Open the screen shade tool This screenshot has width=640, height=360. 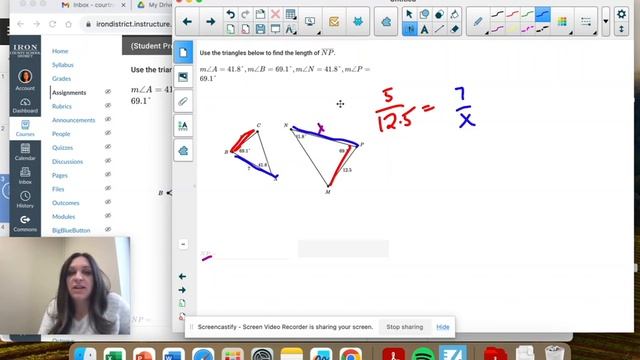tap(276, 29)
